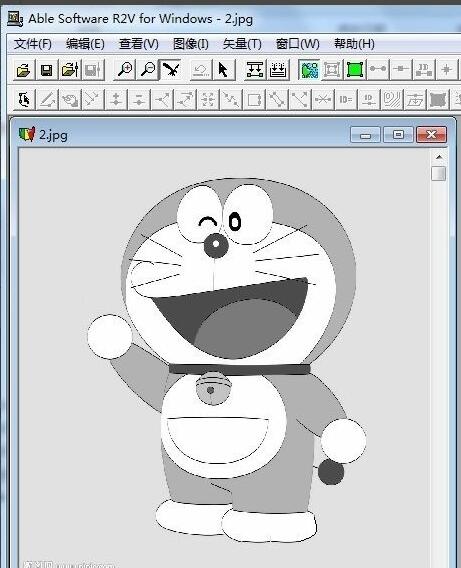The height and width of the screenshot is (568, 461).
Task: Select the arrow pointer tool
Action: (224, 70)
